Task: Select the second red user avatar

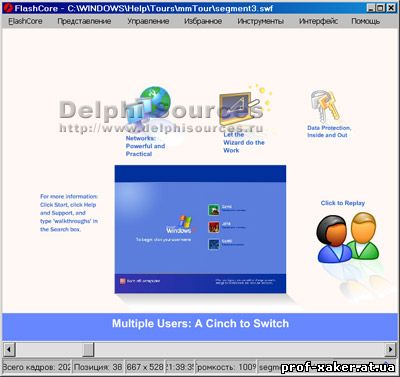Action: pyautogui.click(x=214, y=227)
